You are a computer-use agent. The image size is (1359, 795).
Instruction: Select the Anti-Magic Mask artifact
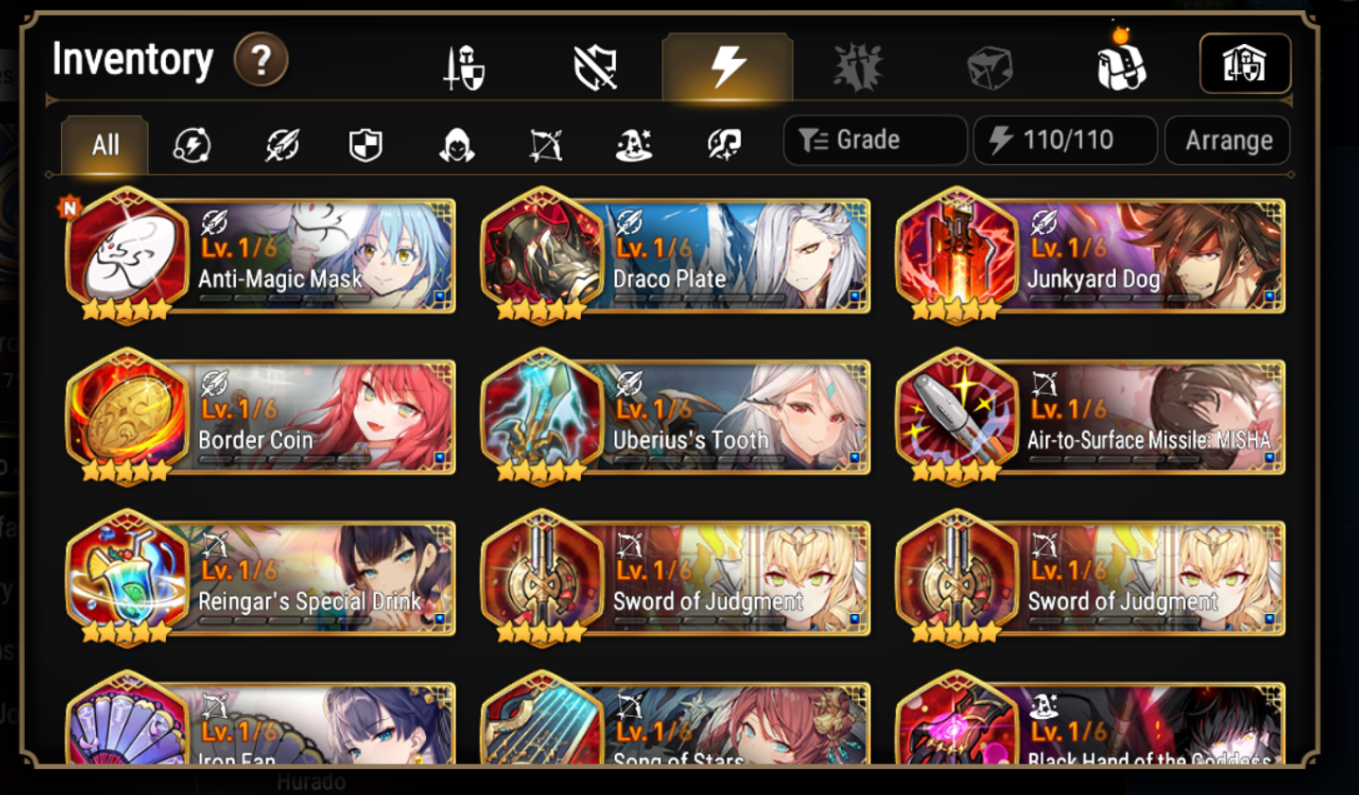pos(261,256)
